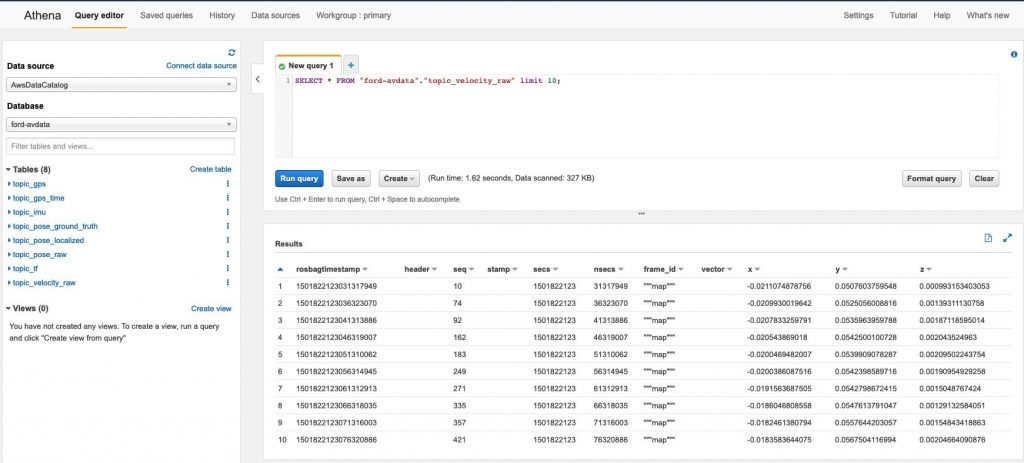Open kebab menu for topic_gps table
Viewport: 1024px width, 463px height.
227,184
